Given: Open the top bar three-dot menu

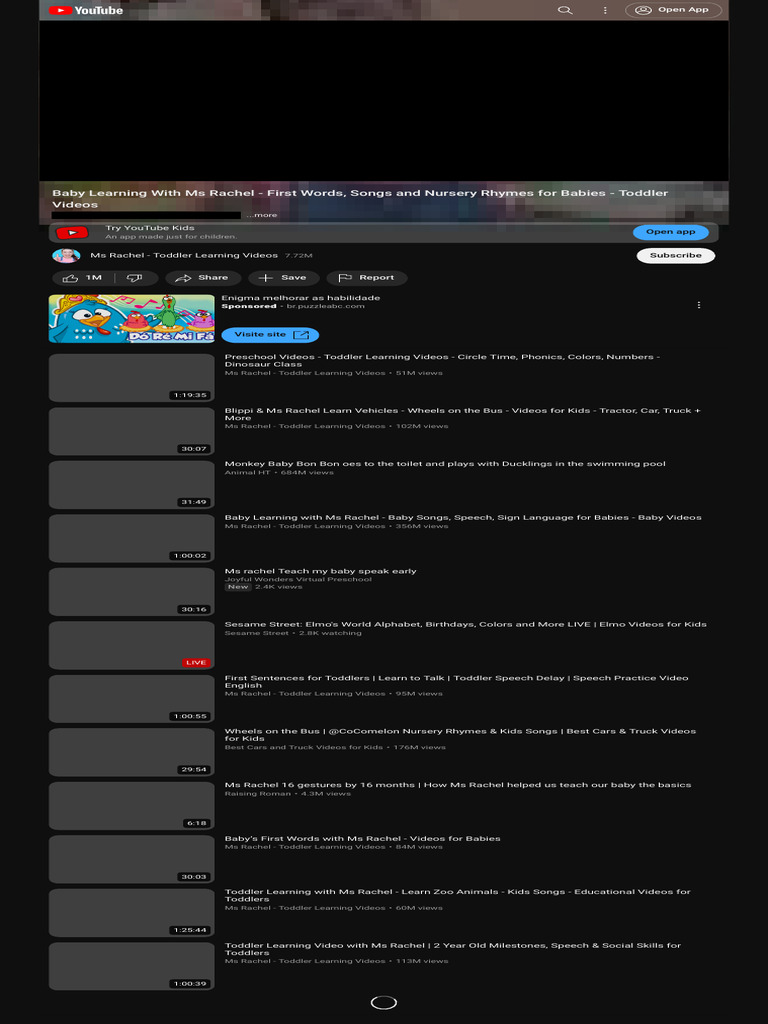Looking at the screenshot, I should pos(605,10).
